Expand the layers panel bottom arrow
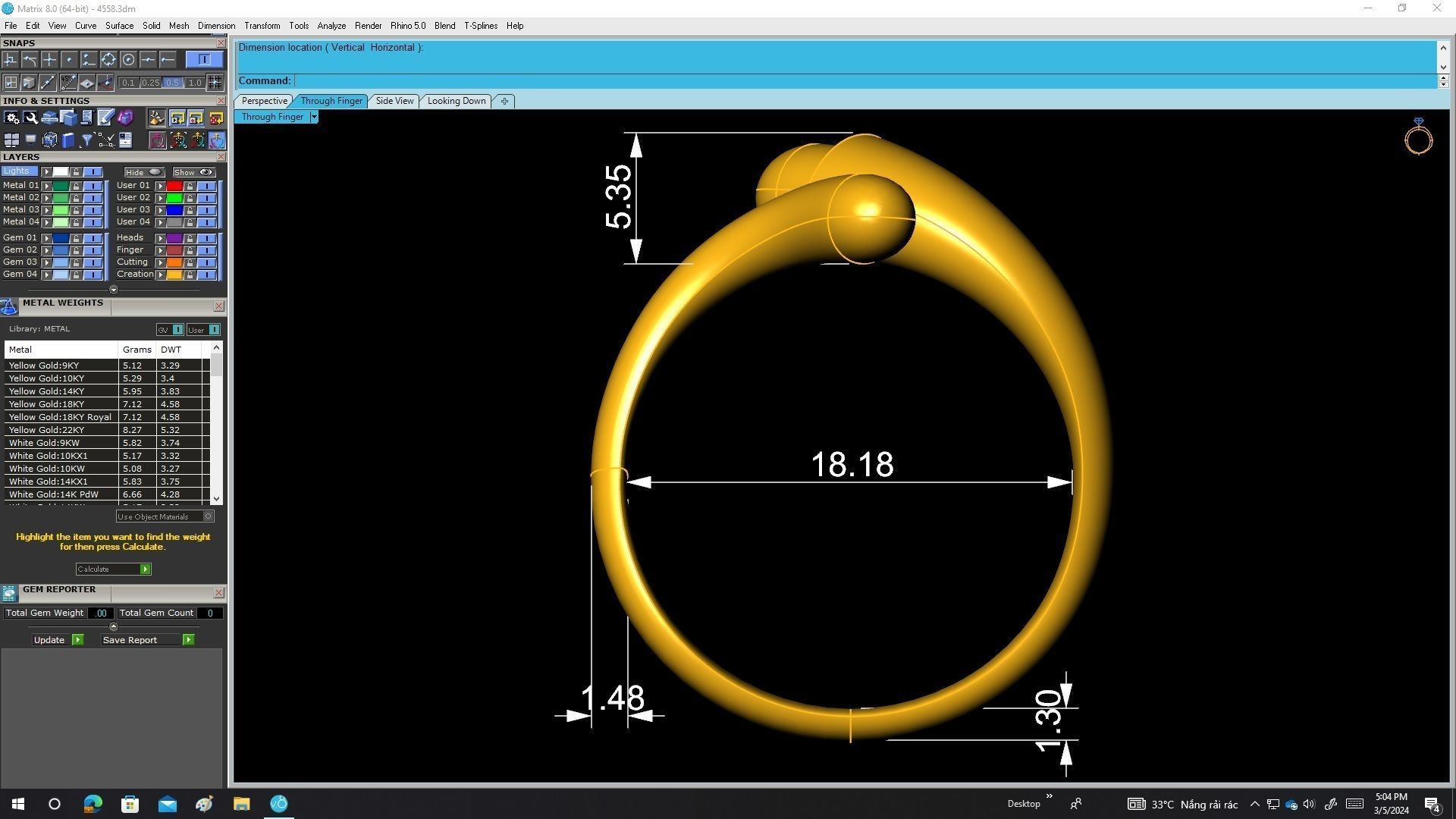 (x=113, y=290)
